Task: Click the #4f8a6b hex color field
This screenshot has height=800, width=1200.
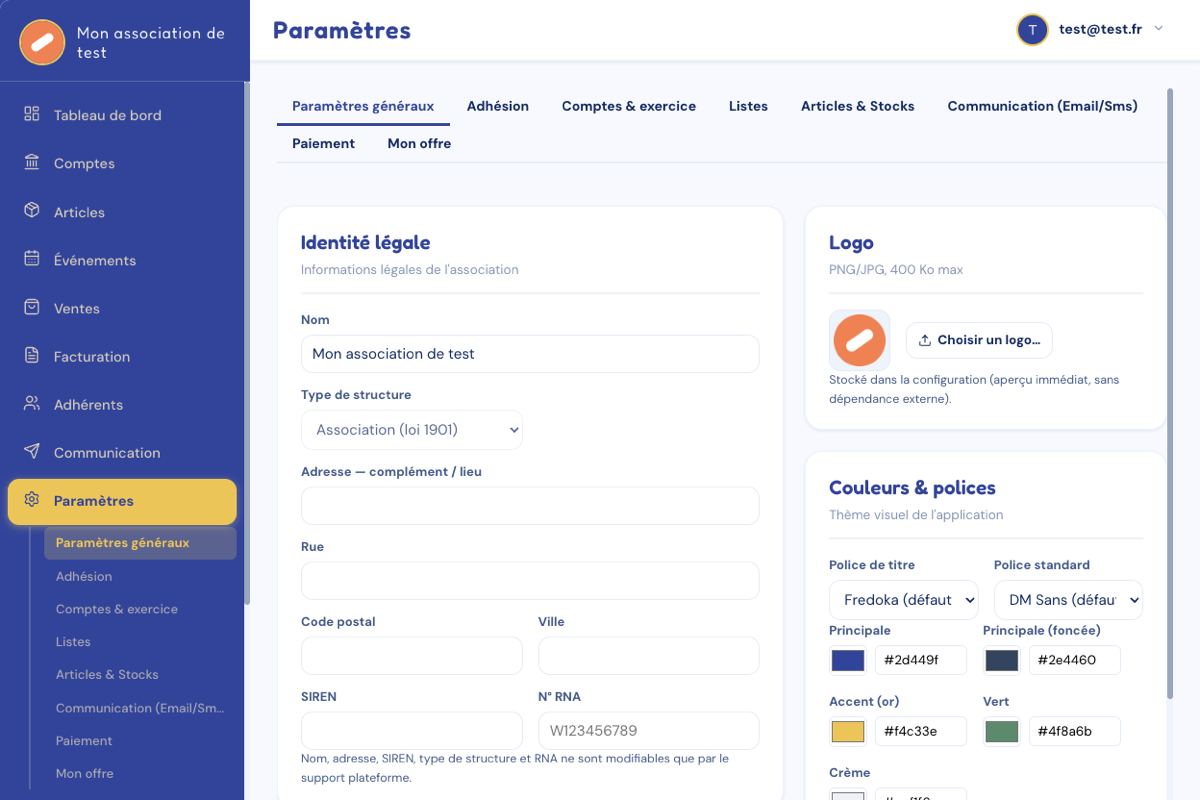Action: pos(1075,731)
